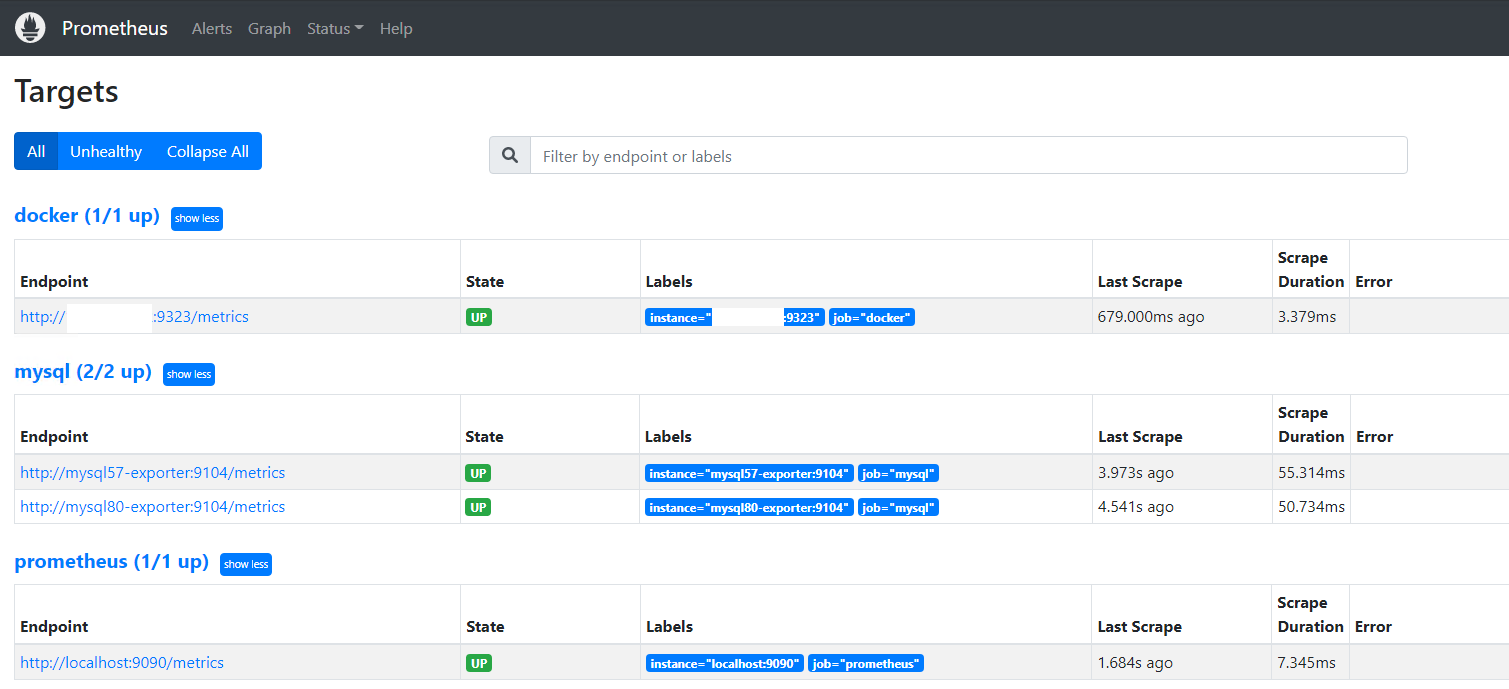The width and height of the screenshot is (1509, 689).
Task: Click instance="localhost:9090" label badge
Action: [x=725, y=663]
